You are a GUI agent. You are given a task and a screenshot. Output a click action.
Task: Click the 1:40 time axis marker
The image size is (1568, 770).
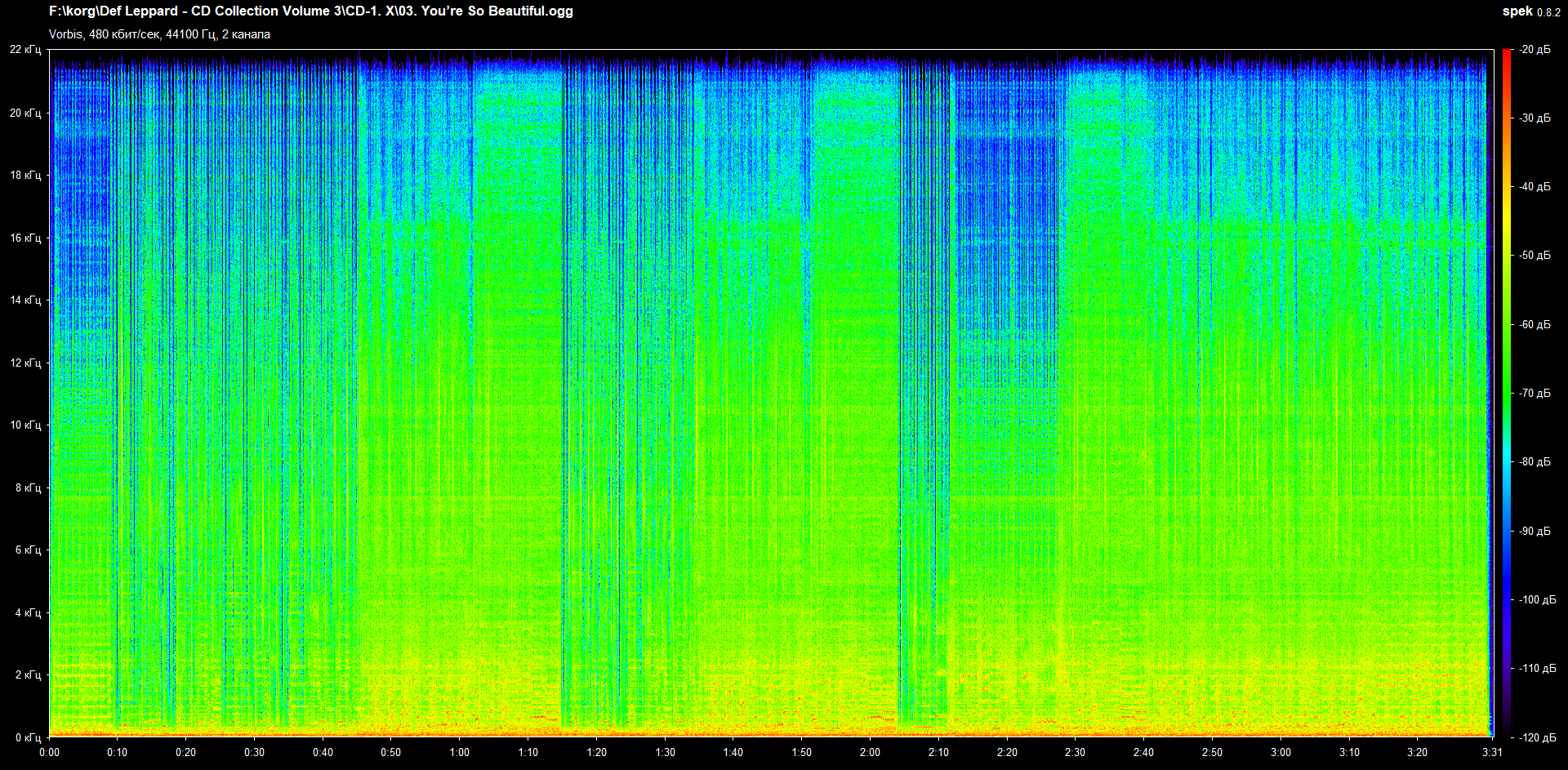pyautogui.click(x=733, y=752)
